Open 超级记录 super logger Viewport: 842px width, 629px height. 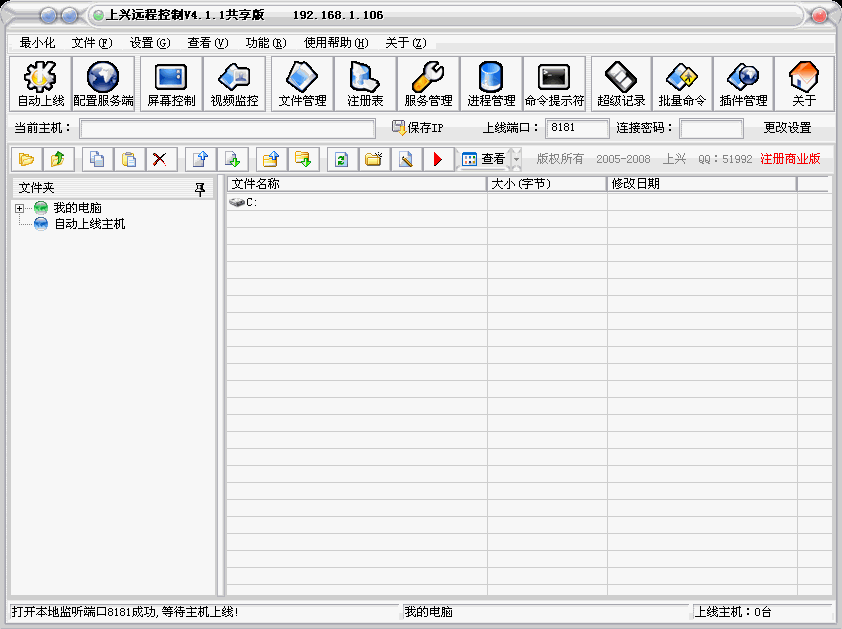(621, 84)
